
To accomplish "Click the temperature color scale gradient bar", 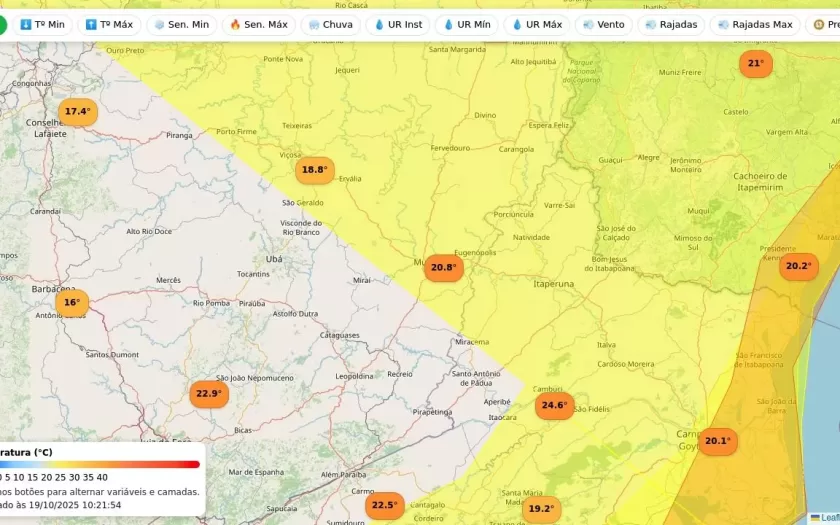I will 100,464.
